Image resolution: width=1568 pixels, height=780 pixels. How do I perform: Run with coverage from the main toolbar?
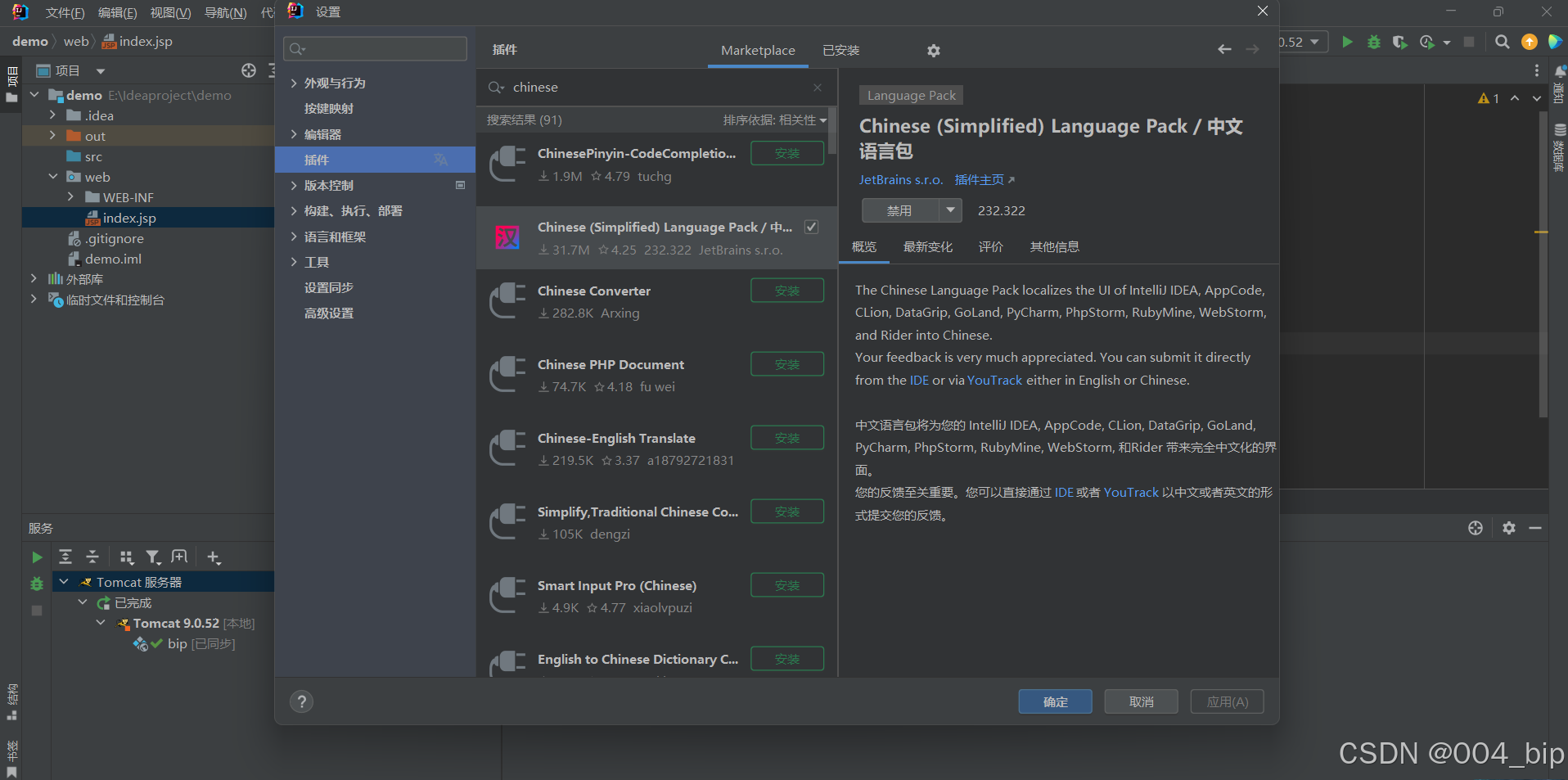(x=1399, y=42)
